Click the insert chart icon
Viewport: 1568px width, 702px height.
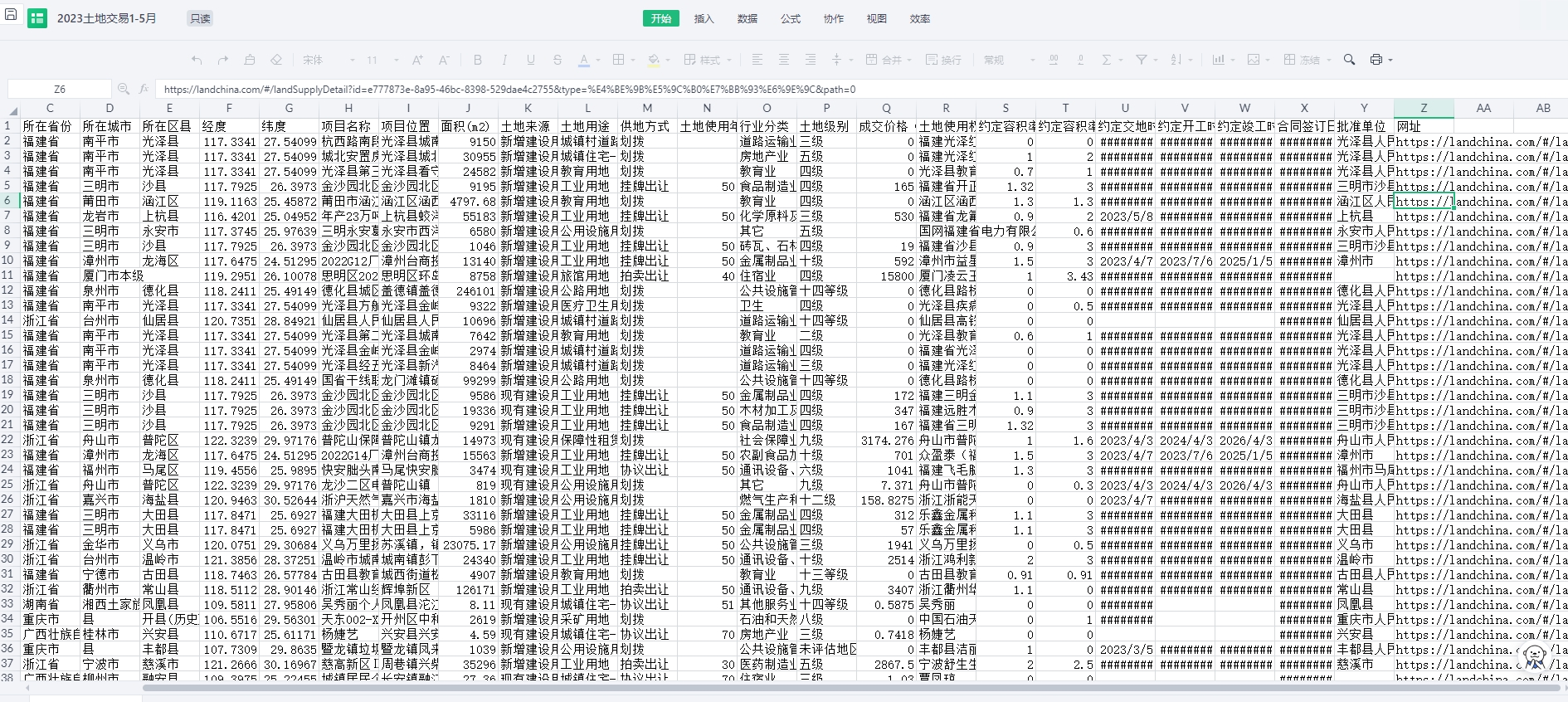[1218, 60]
